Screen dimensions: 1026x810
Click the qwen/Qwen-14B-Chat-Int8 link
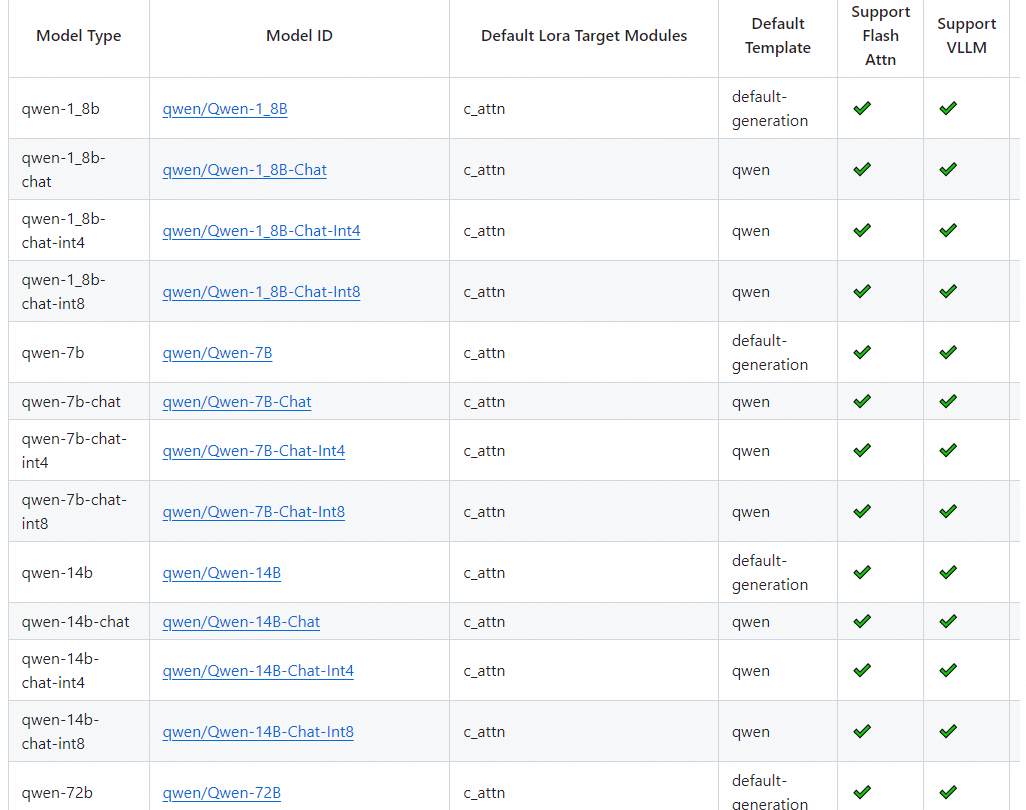(x=258, y=732)
